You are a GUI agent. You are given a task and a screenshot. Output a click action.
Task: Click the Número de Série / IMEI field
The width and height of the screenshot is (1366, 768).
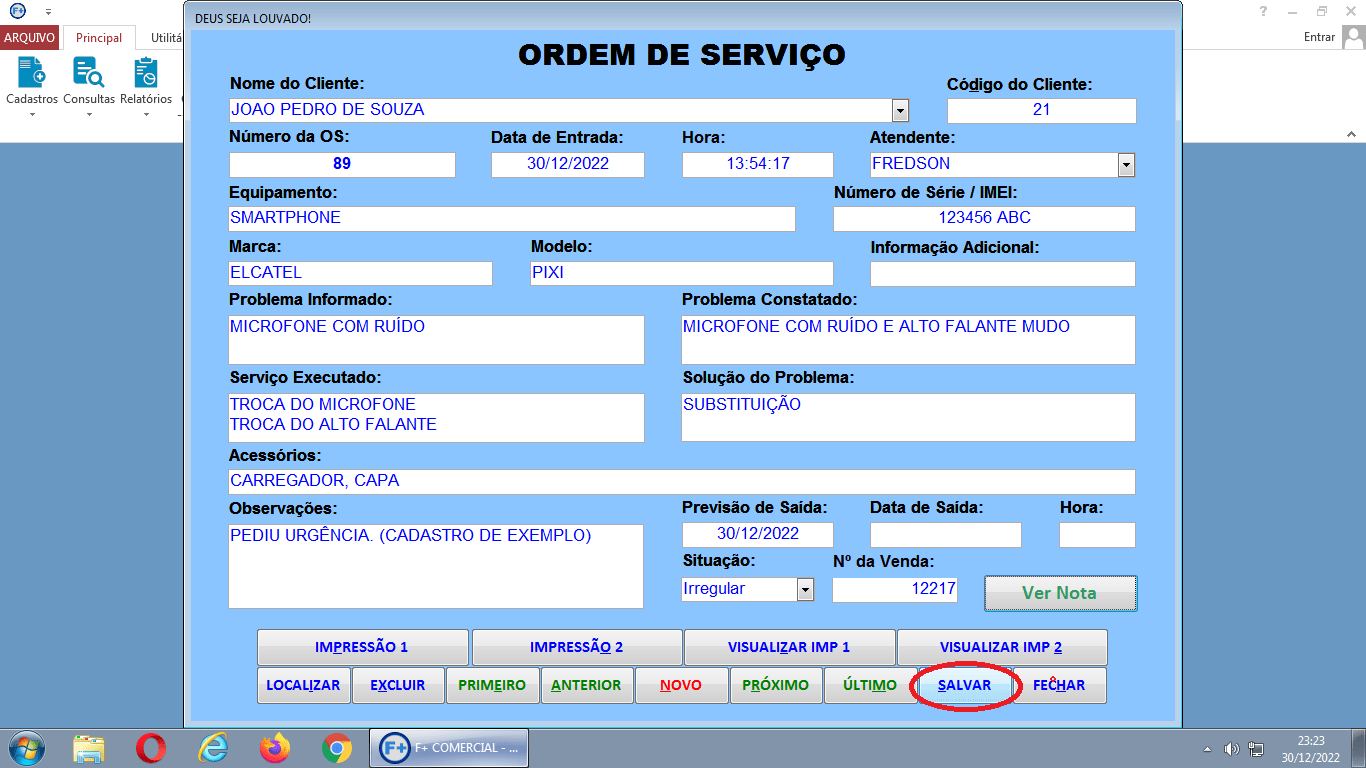984,219
